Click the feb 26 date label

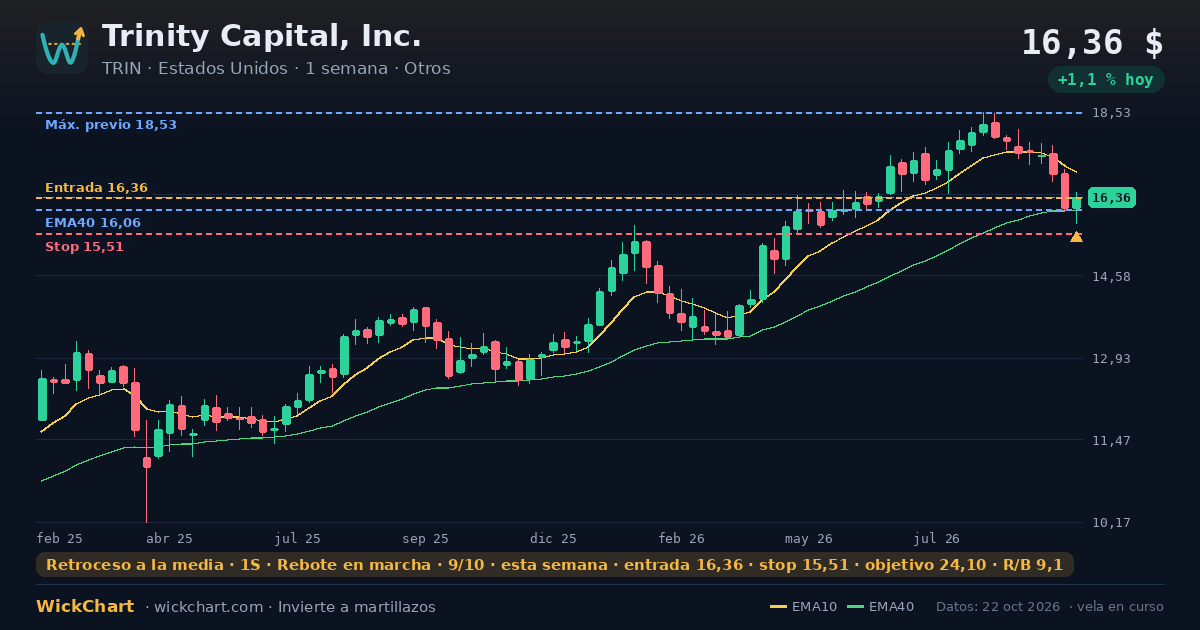pos(681,538)
